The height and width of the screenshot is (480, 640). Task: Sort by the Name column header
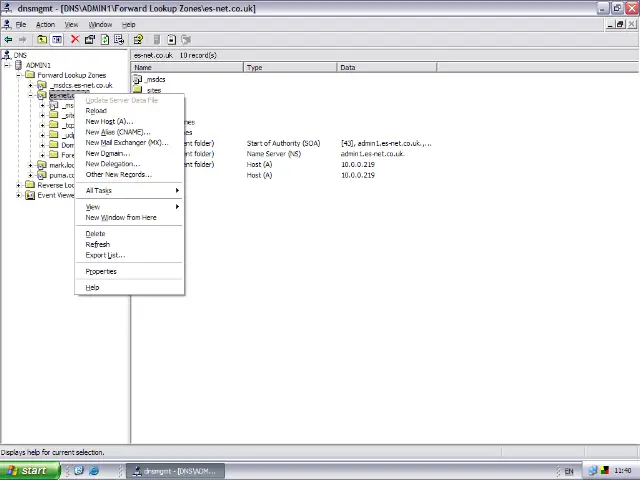[187, 67]
